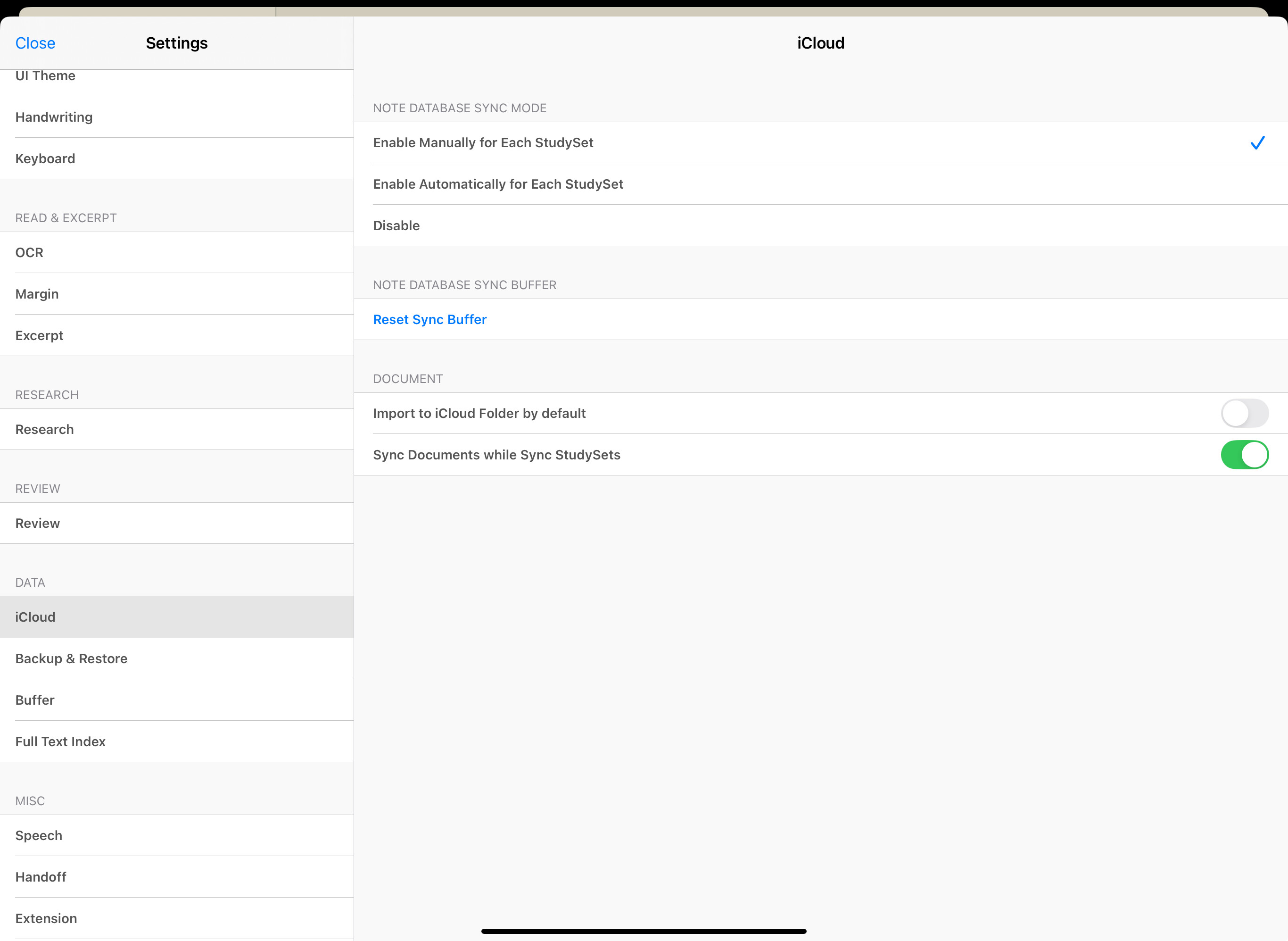This screenshot has width=1288, height=941.
Task: Toggle Import to iCloud Folder by default
Action: click(x=1244, y=414)
